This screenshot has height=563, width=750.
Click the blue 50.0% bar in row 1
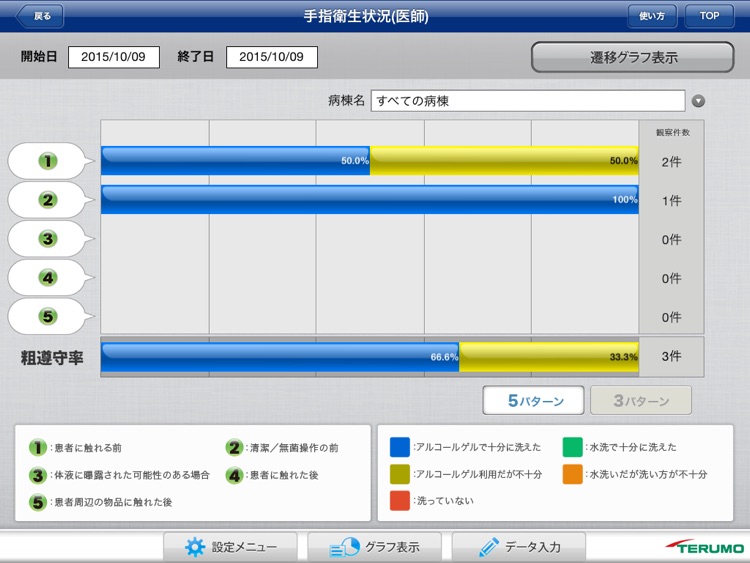[235, 161]
